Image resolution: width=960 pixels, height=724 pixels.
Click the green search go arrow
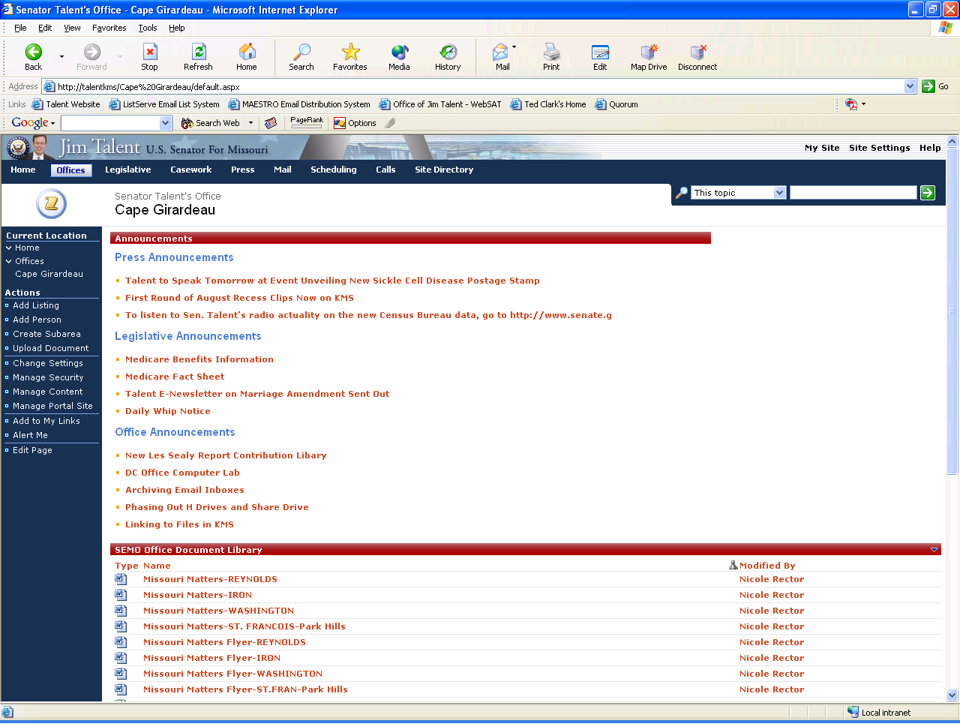coord(927,193)
